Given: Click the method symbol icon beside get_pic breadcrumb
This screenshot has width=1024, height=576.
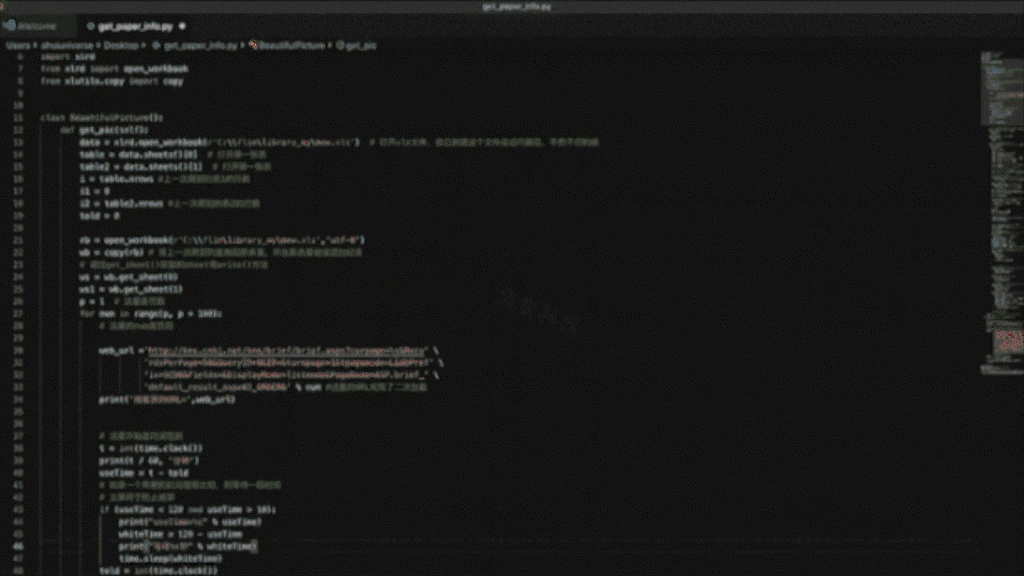Looking at the screenshot, I should coord(340,46).
